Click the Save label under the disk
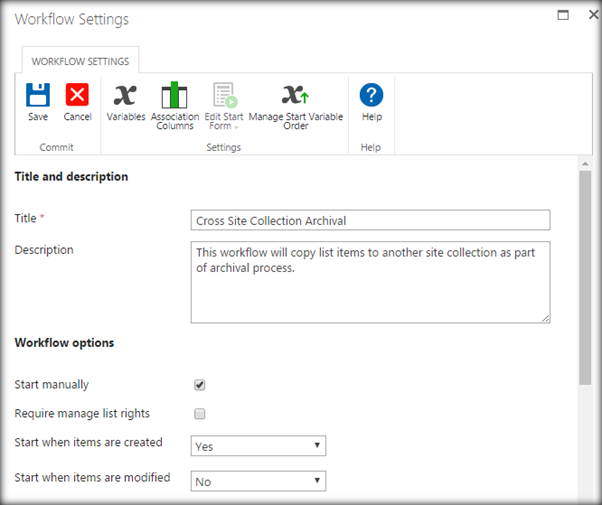The width and height of the screenshot is (602, 505). pyautogui.click(x=38, y=117)
